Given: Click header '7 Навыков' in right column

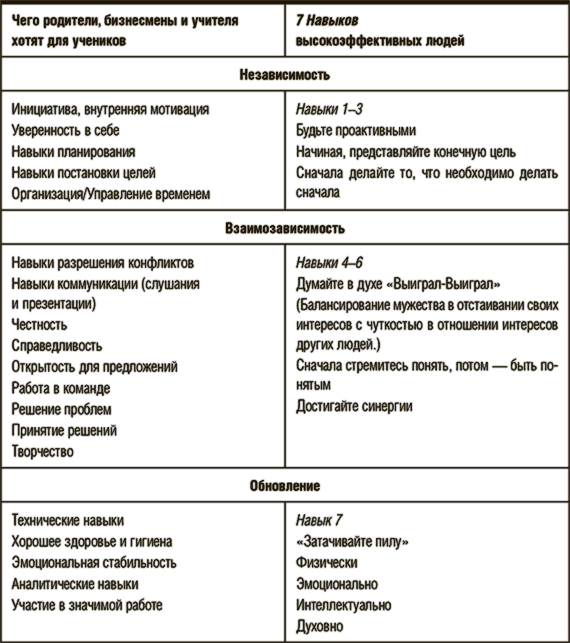Looking at the screenshot, I should pyautogui.click(x=327, y=20).
